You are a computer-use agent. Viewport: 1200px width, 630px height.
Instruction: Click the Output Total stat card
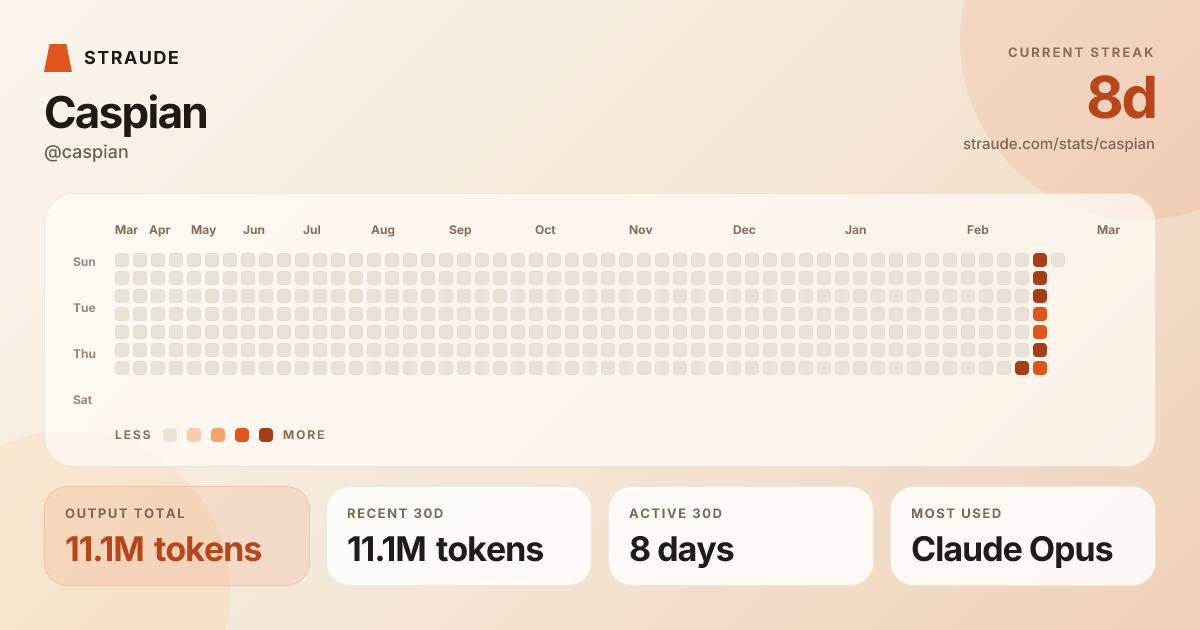(x=177, y=536)
